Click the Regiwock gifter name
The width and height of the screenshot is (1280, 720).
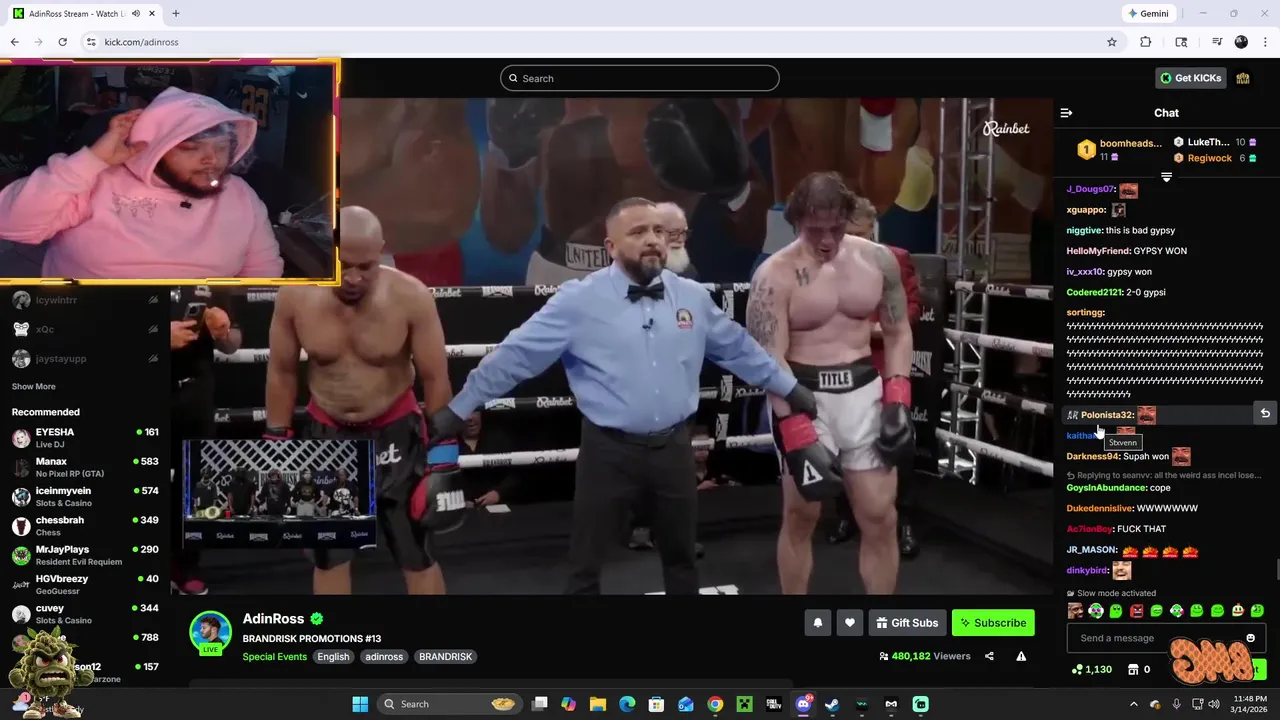pos(1210,158)
